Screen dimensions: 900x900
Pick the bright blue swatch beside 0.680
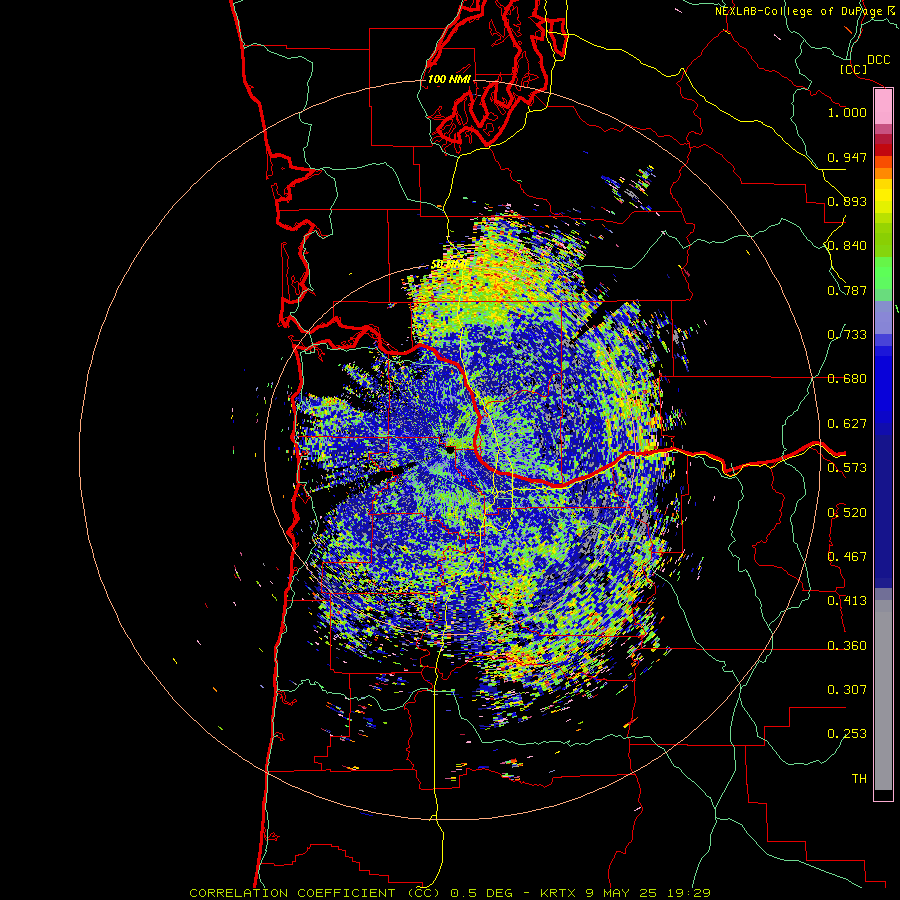point(883,382)
